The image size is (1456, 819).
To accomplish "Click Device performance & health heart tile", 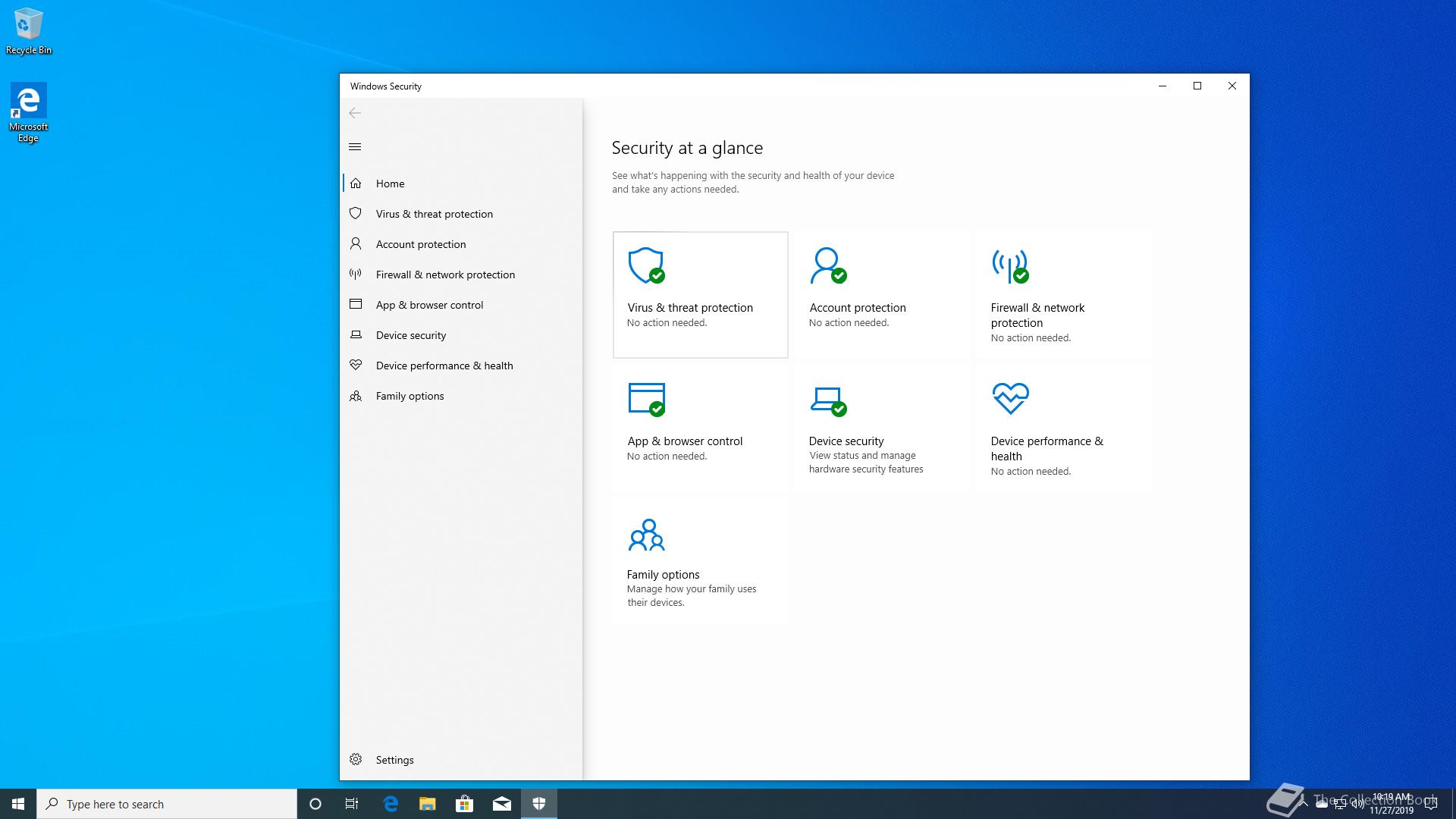I will [x=1064, y=428].
